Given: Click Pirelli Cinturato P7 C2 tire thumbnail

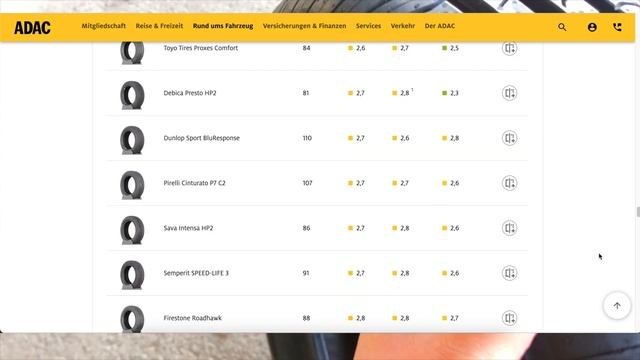Looking at the screenshot, I should pos(132,185).
